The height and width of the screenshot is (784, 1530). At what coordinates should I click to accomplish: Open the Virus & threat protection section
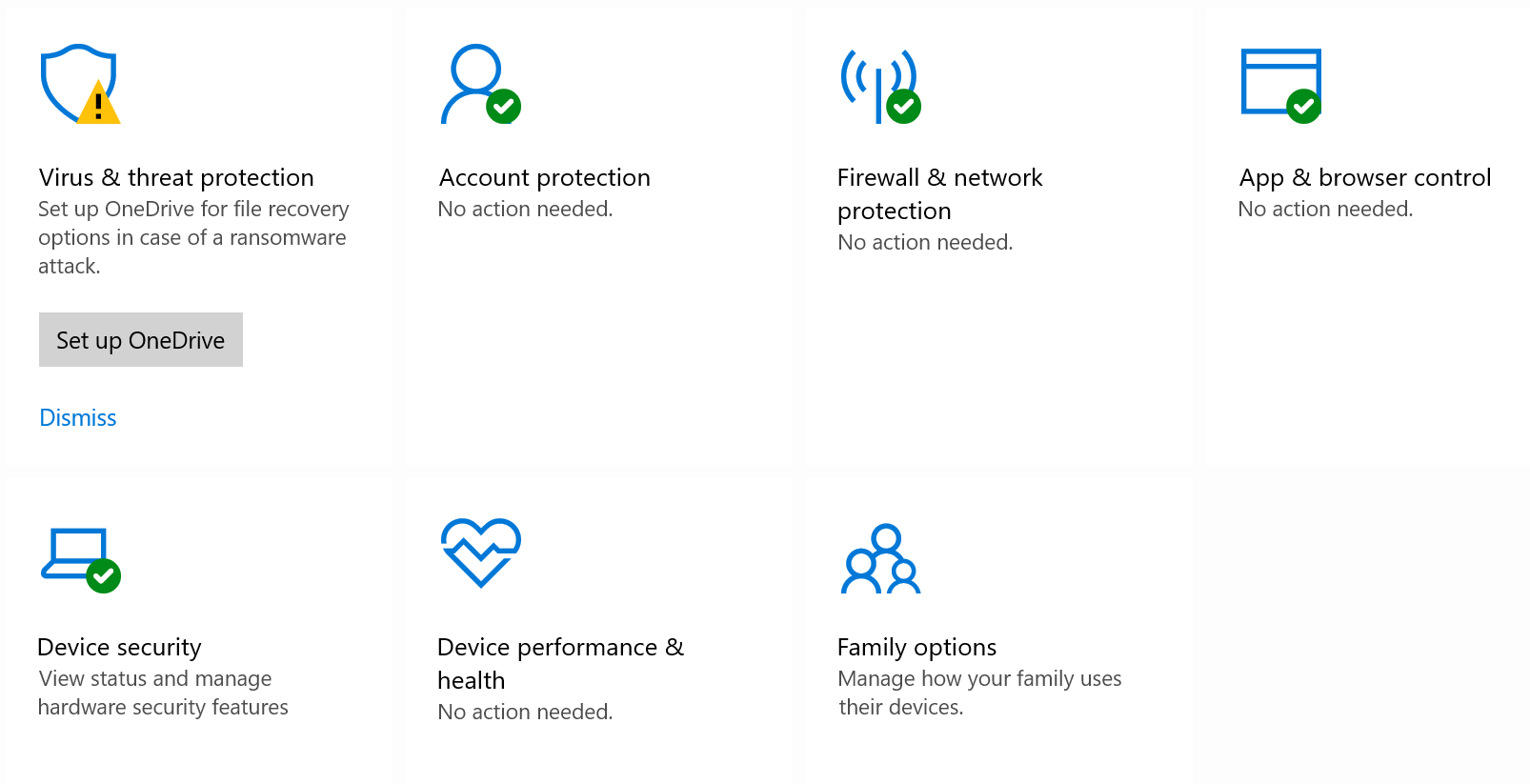(x=176, y=177)
